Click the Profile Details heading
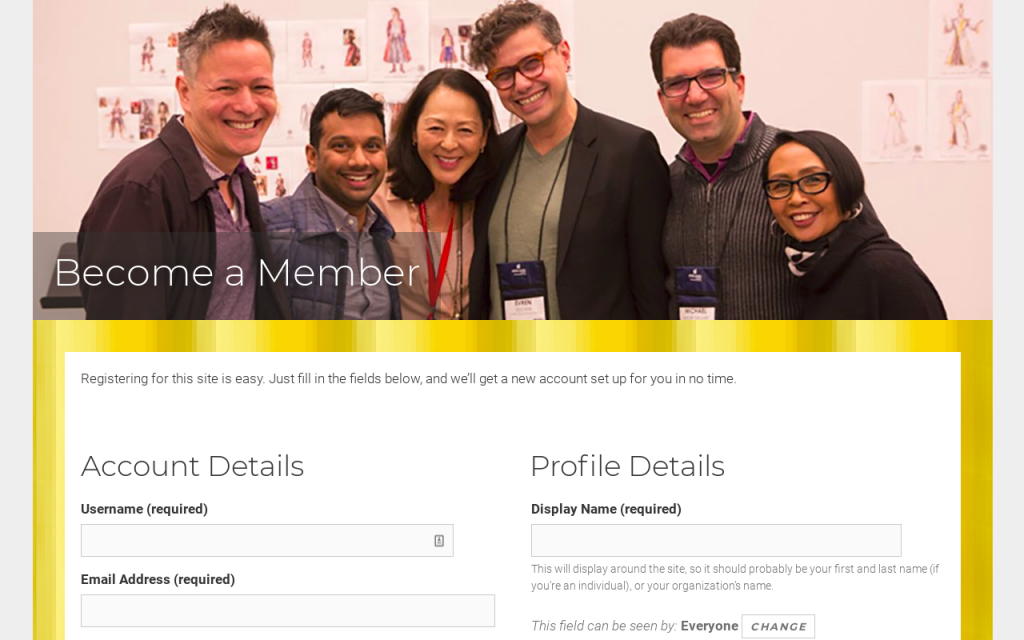This screenshot has height=640, width=1024. [628, 466]
